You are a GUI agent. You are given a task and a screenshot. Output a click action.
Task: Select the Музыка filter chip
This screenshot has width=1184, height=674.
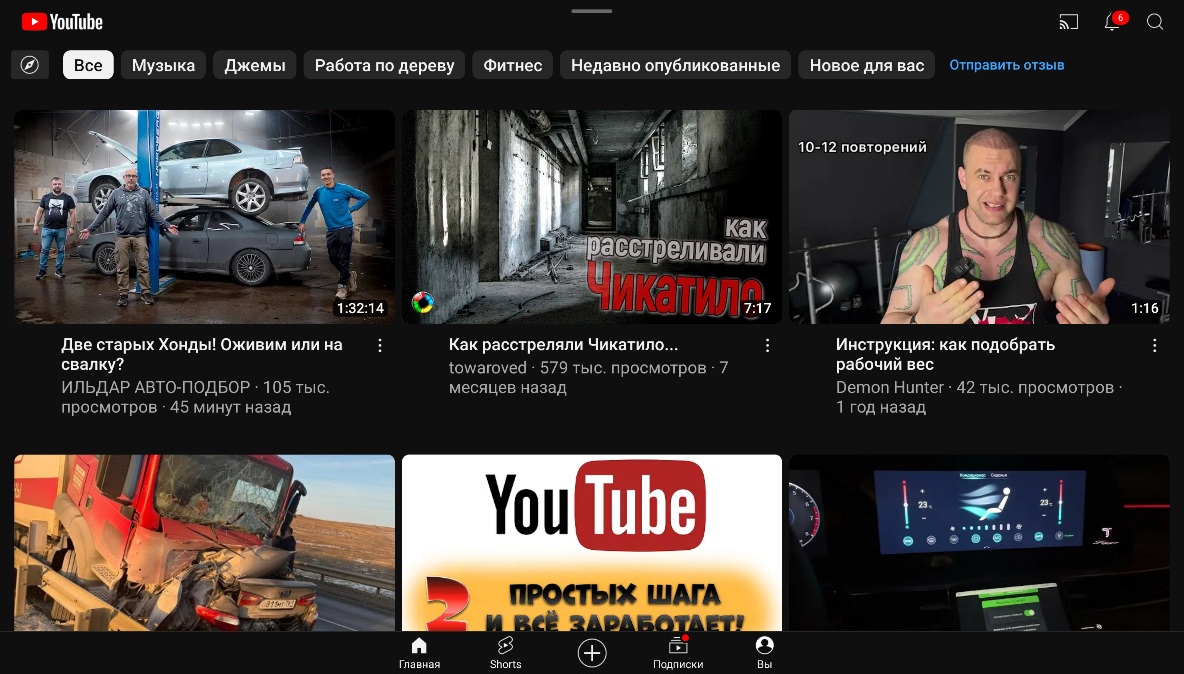point(163,65)
